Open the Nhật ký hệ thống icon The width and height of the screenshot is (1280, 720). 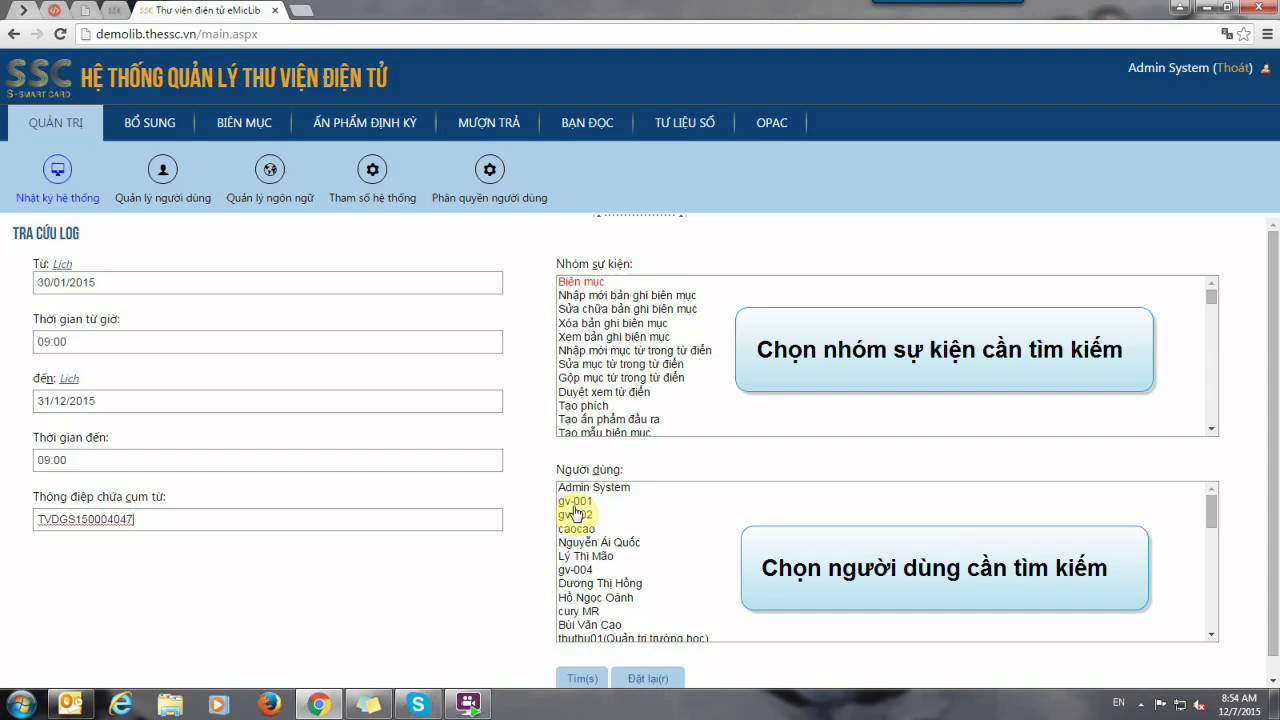tap(58, 170)
